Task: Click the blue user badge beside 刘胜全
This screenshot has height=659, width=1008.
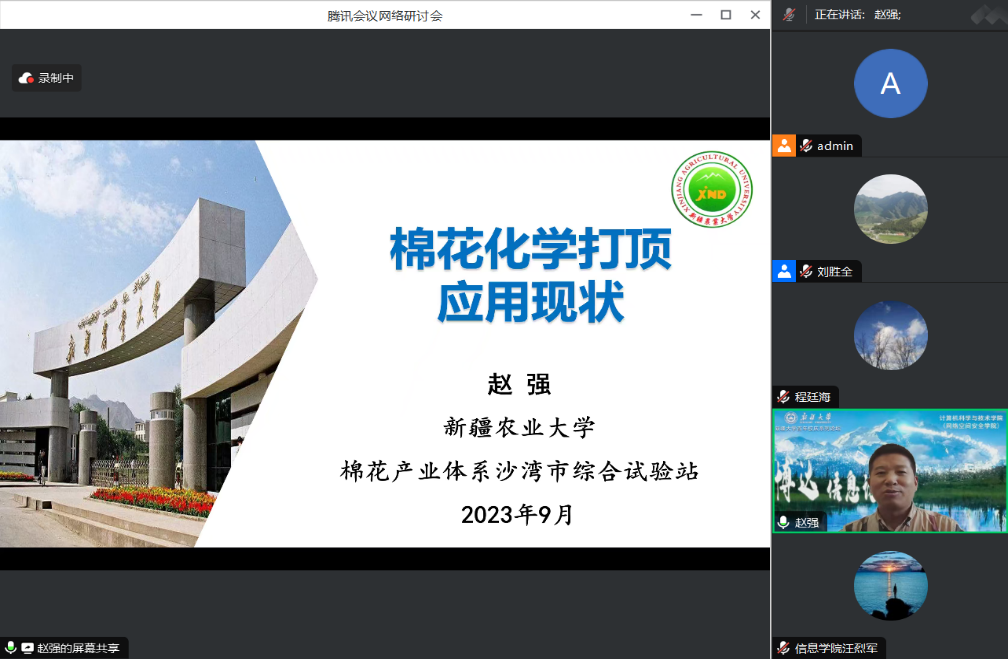Action: click(x=784, y=271)
